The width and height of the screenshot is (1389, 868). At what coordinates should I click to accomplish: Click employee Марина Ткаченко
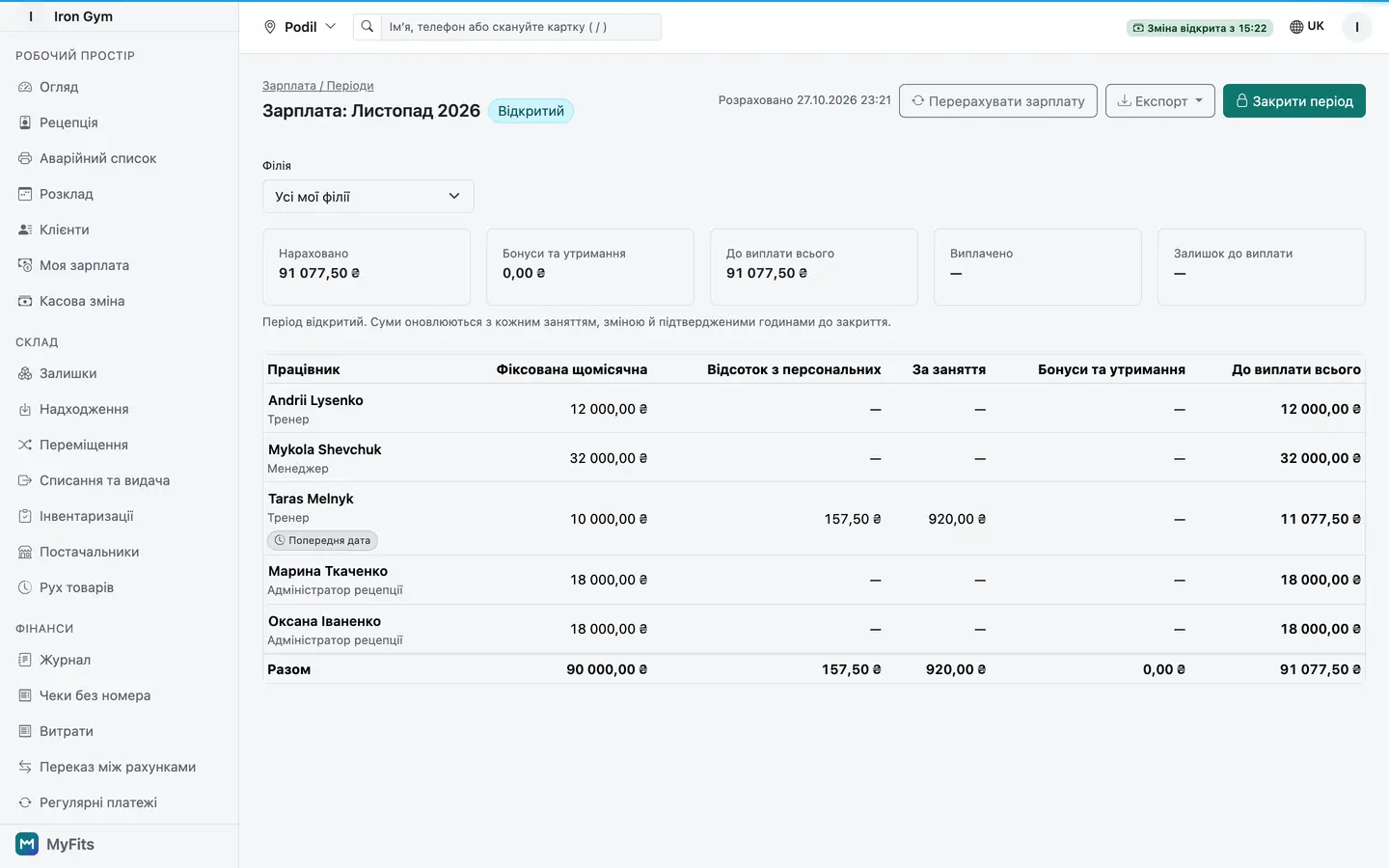pos(328,571)
